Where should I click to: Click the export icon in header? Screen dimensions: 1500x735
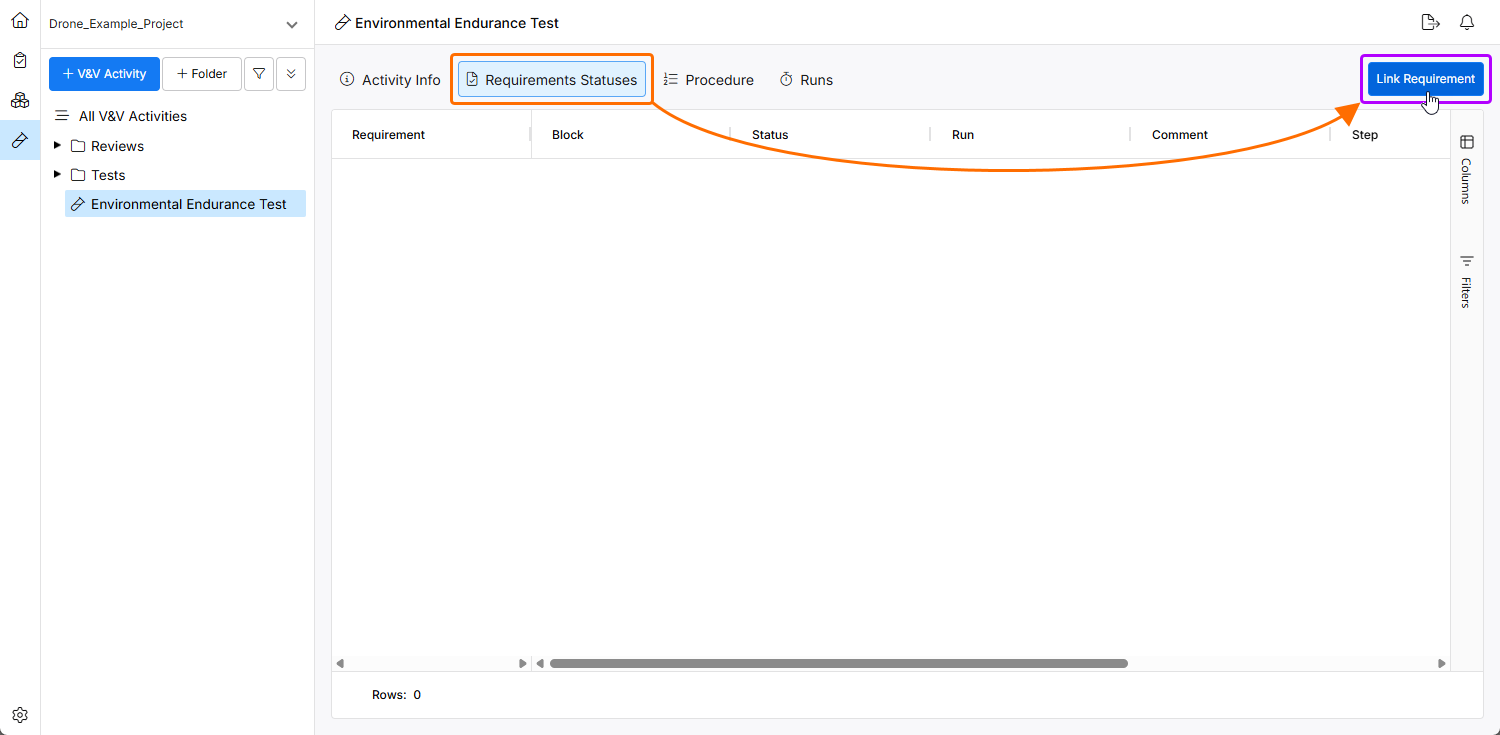[1430, 22]
